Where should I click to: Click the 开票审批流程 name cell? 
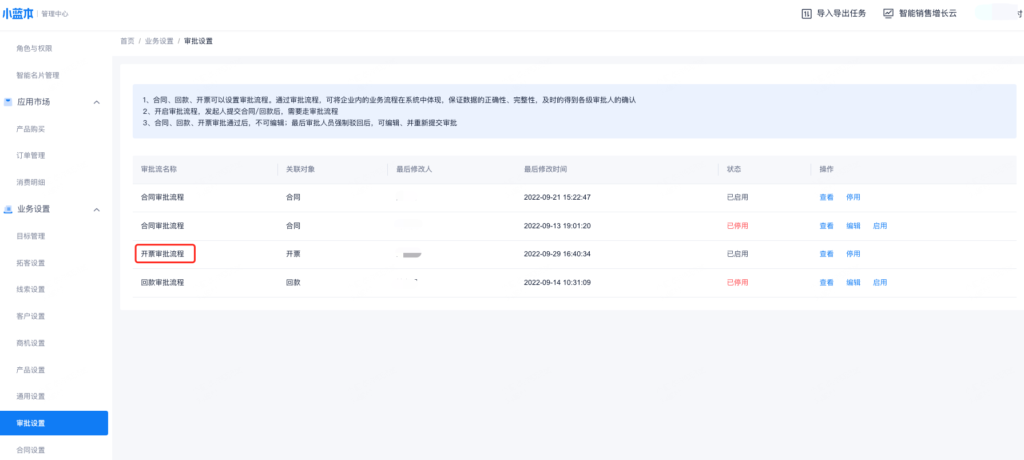click(x=163, y=254)
